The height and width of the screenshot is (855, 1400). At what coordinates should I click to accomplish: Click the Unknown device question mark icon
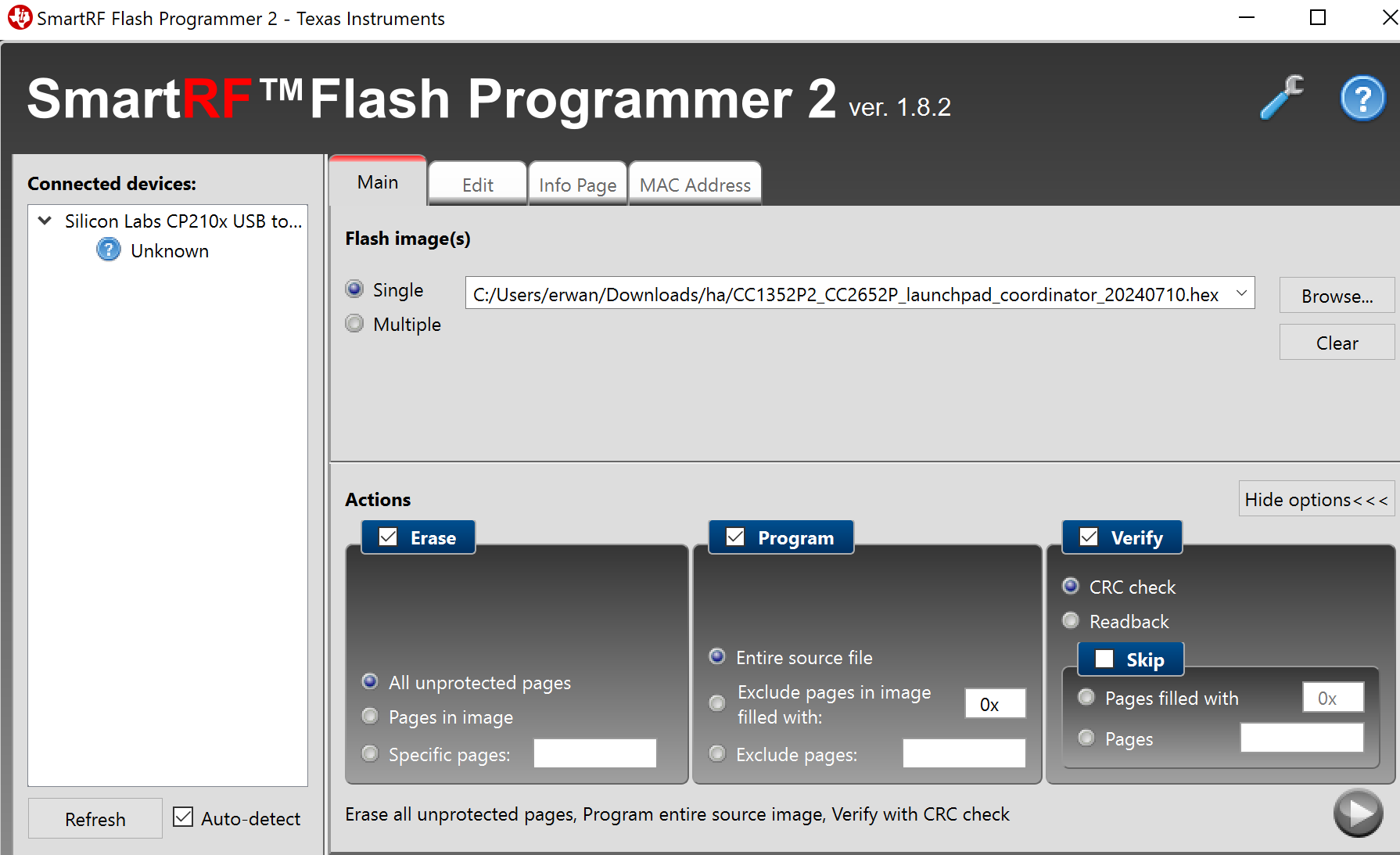pyautogui.click(x=108, y=250)
